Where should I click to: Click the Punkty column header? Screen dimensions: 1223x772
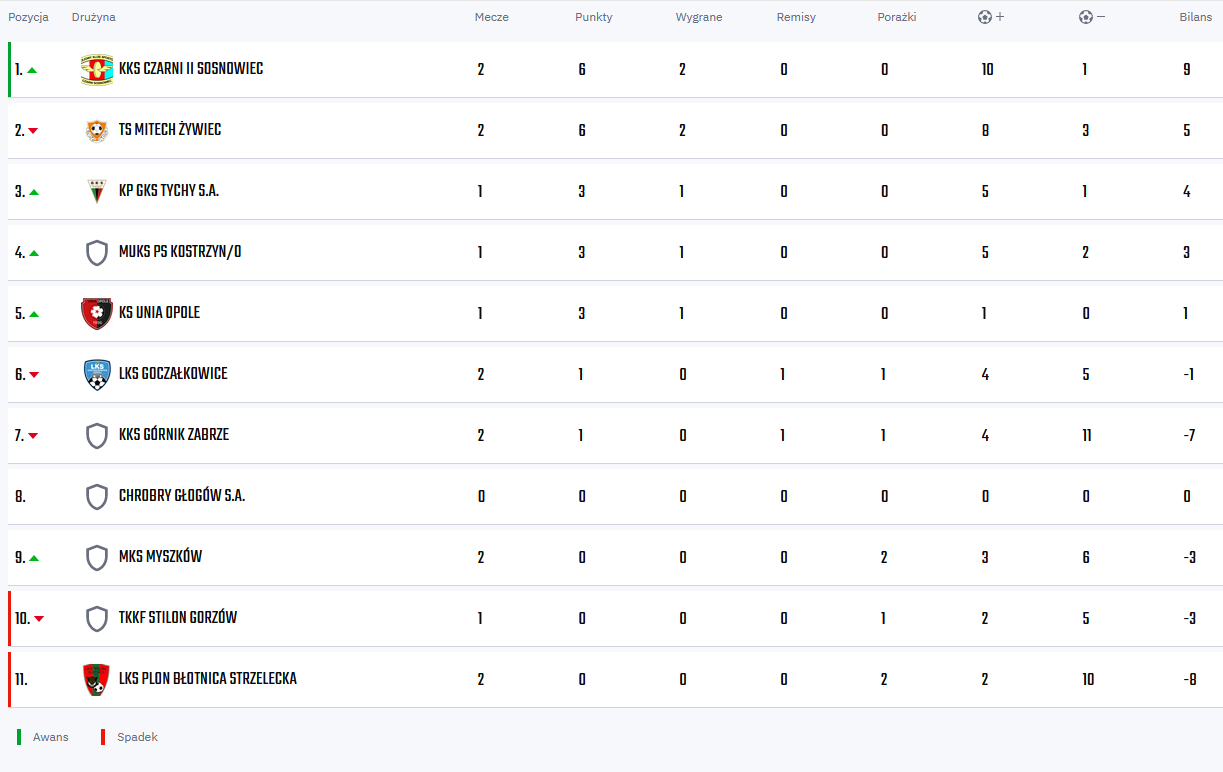(594, 17)
